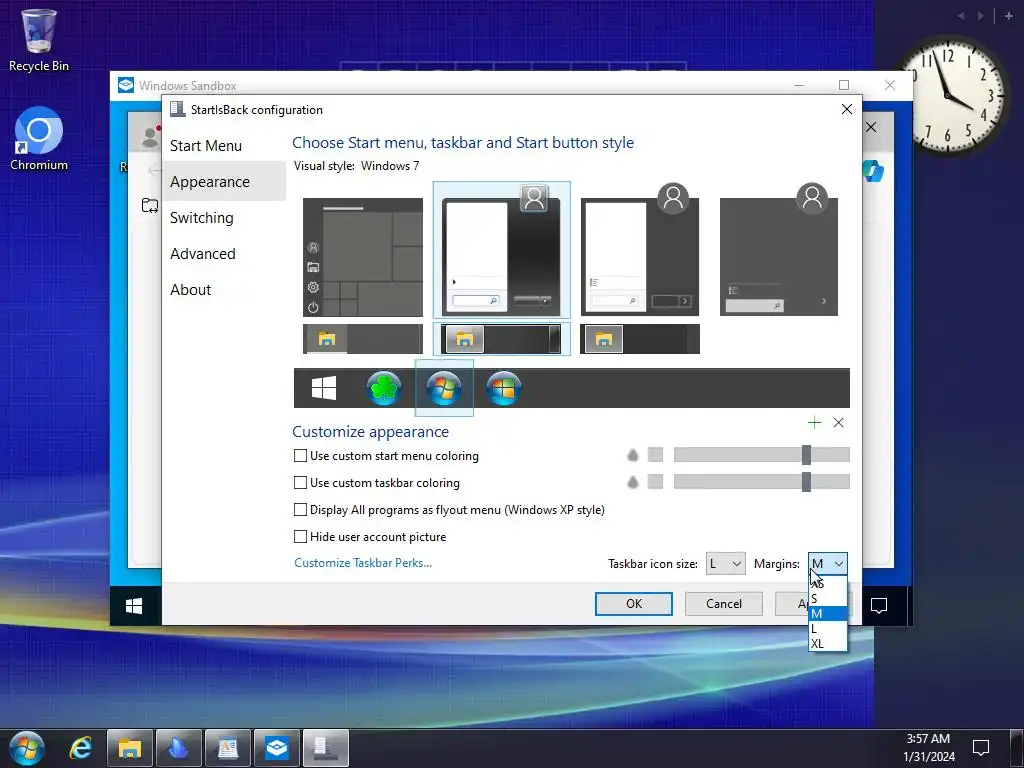
Task: Go to the Start Menu section
Action: 223,146
